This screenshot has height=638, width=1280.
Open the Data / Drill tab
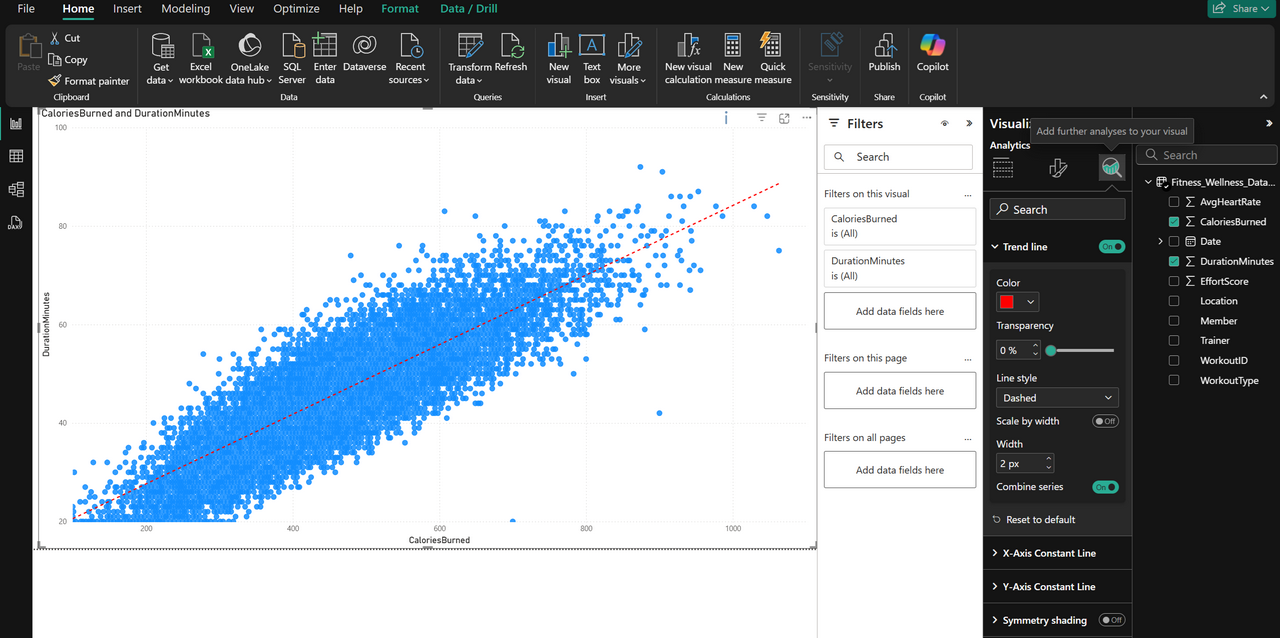[x=469, y=9]
